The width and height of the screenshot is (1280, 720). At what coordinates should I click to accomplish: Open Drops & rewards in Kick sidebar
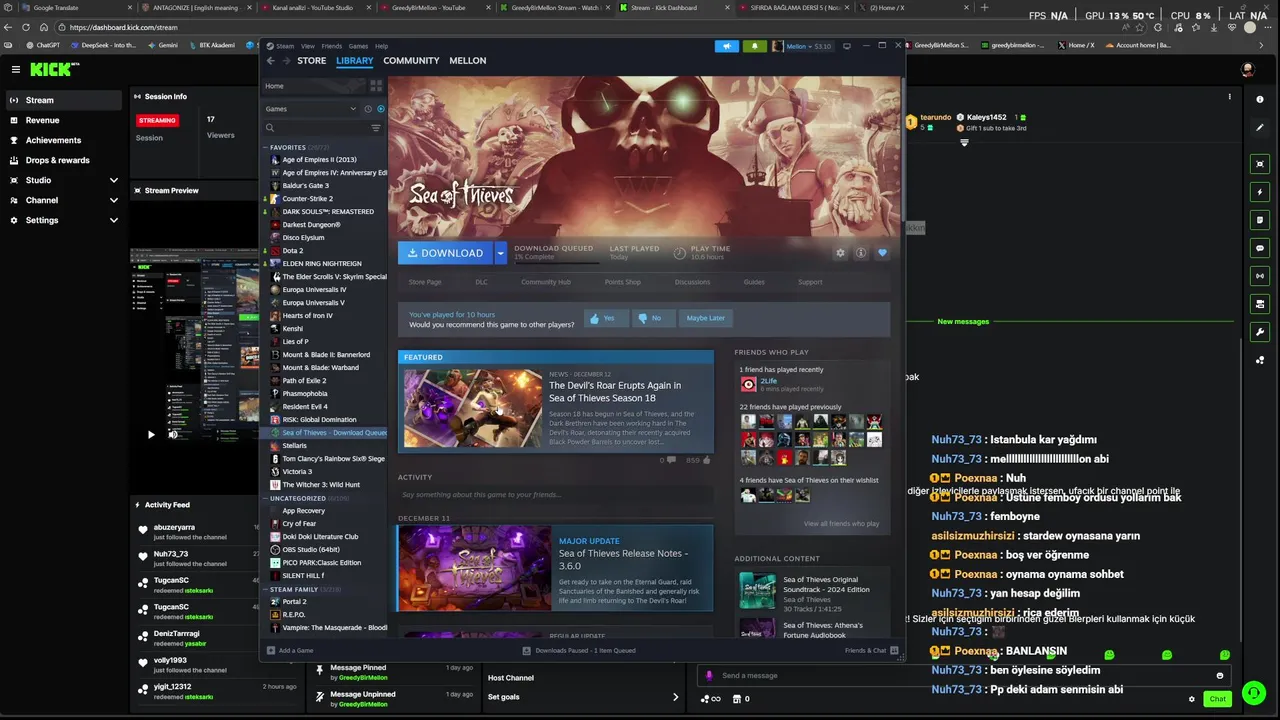[x=57, y=160]
